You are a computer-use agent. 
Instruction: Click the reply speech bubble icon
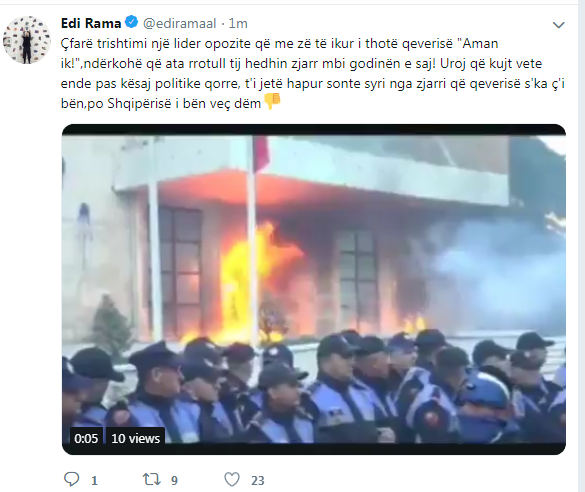[71, 479]
